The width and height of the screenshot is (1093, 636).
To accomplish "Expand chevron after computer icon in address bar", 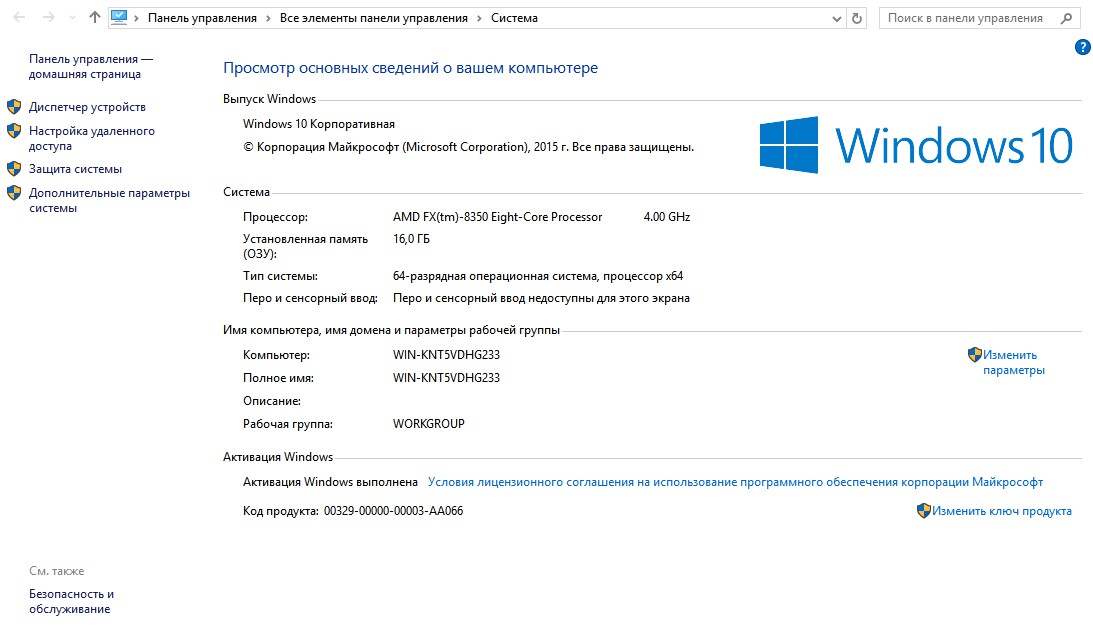I will (x=137, y=18).
